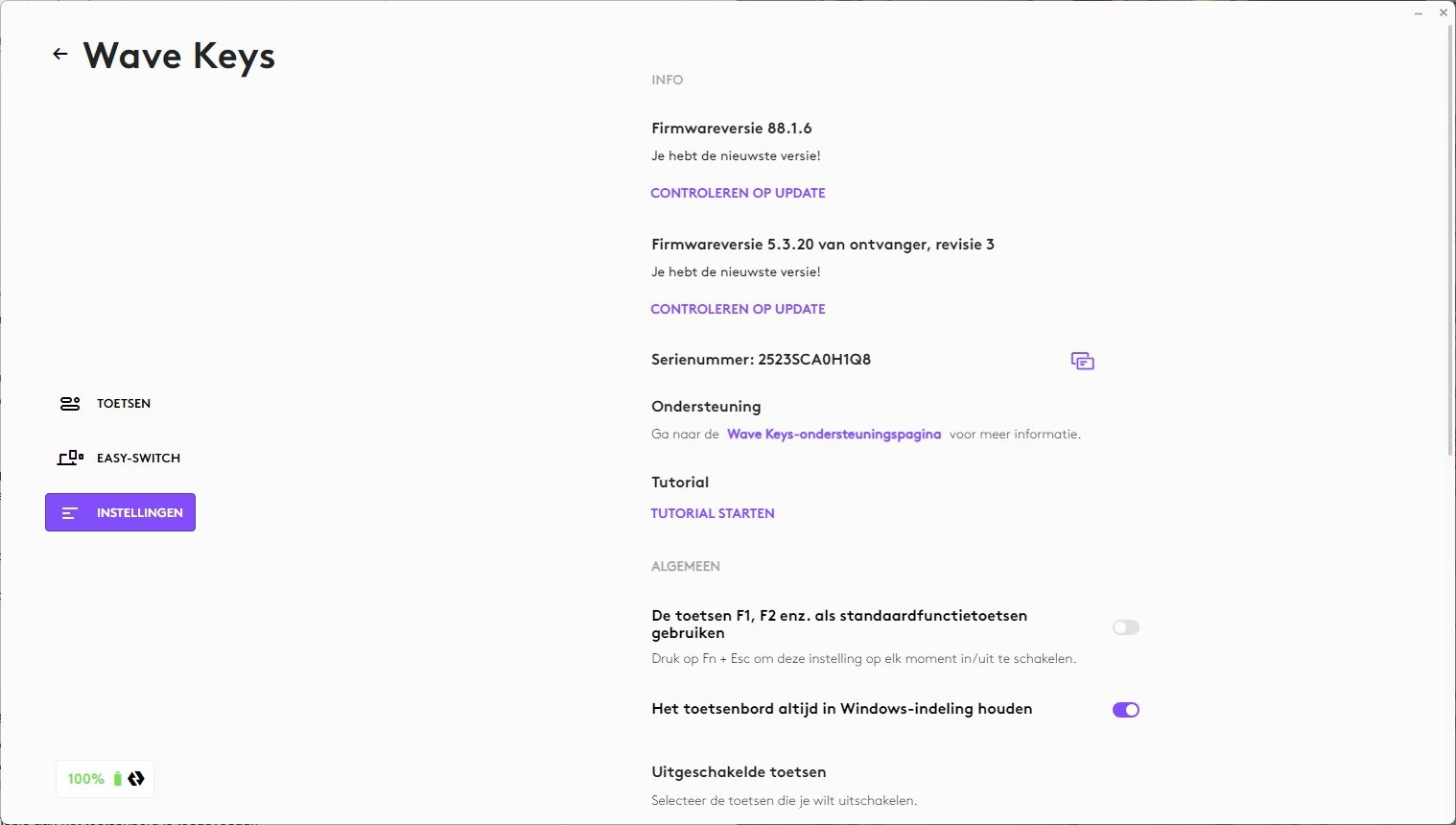This screenshot has height=825, width=1456.
Task: Open the Wave Keys-ondersteuningspagina link
Action: tap(834, 435)
